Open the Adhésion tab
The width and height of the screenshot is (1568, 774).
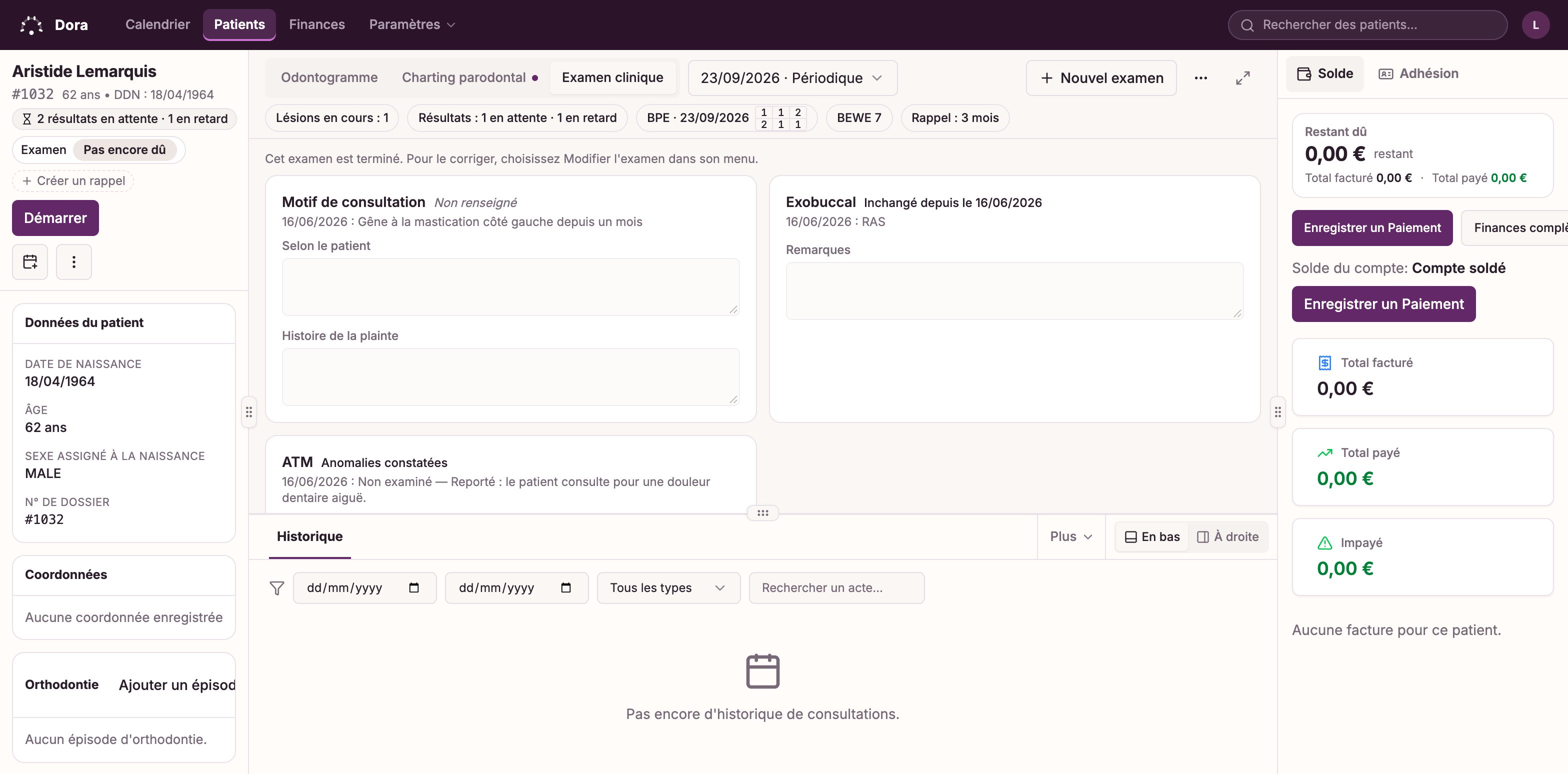click(1419, 73)
